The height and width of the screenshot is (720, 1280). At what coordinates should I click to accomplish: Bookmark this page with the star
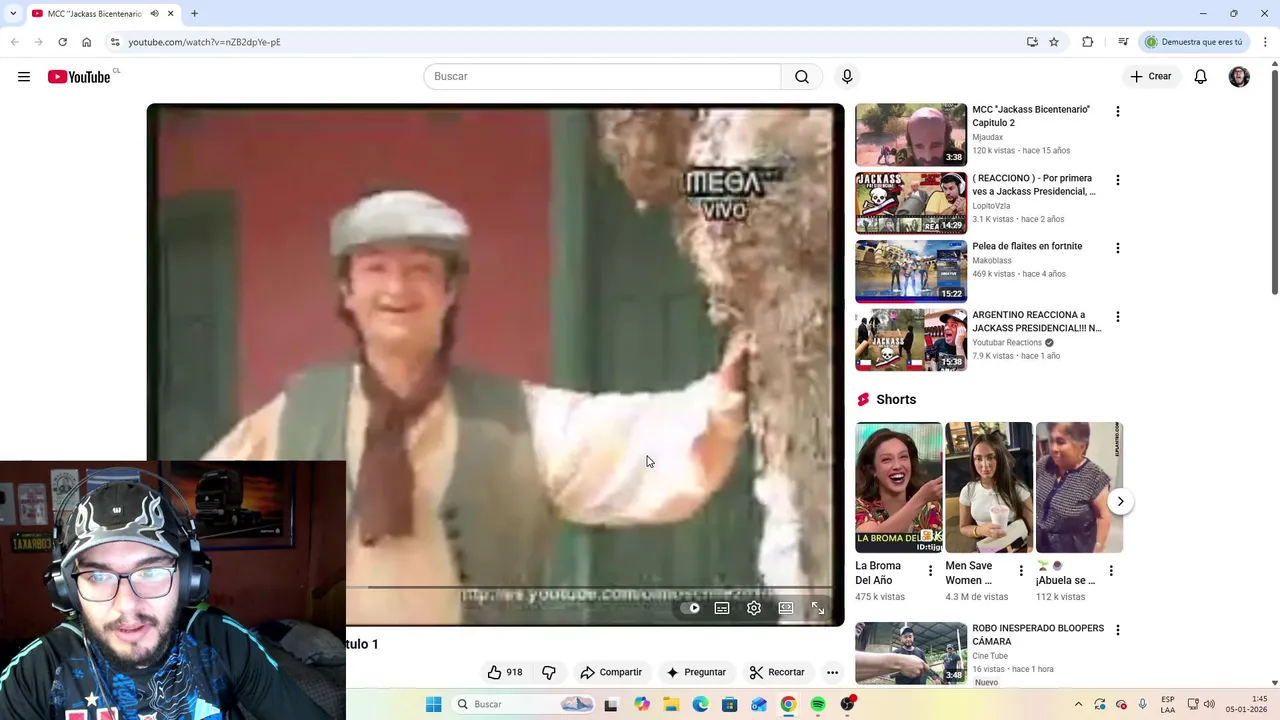pos(1054,42)
